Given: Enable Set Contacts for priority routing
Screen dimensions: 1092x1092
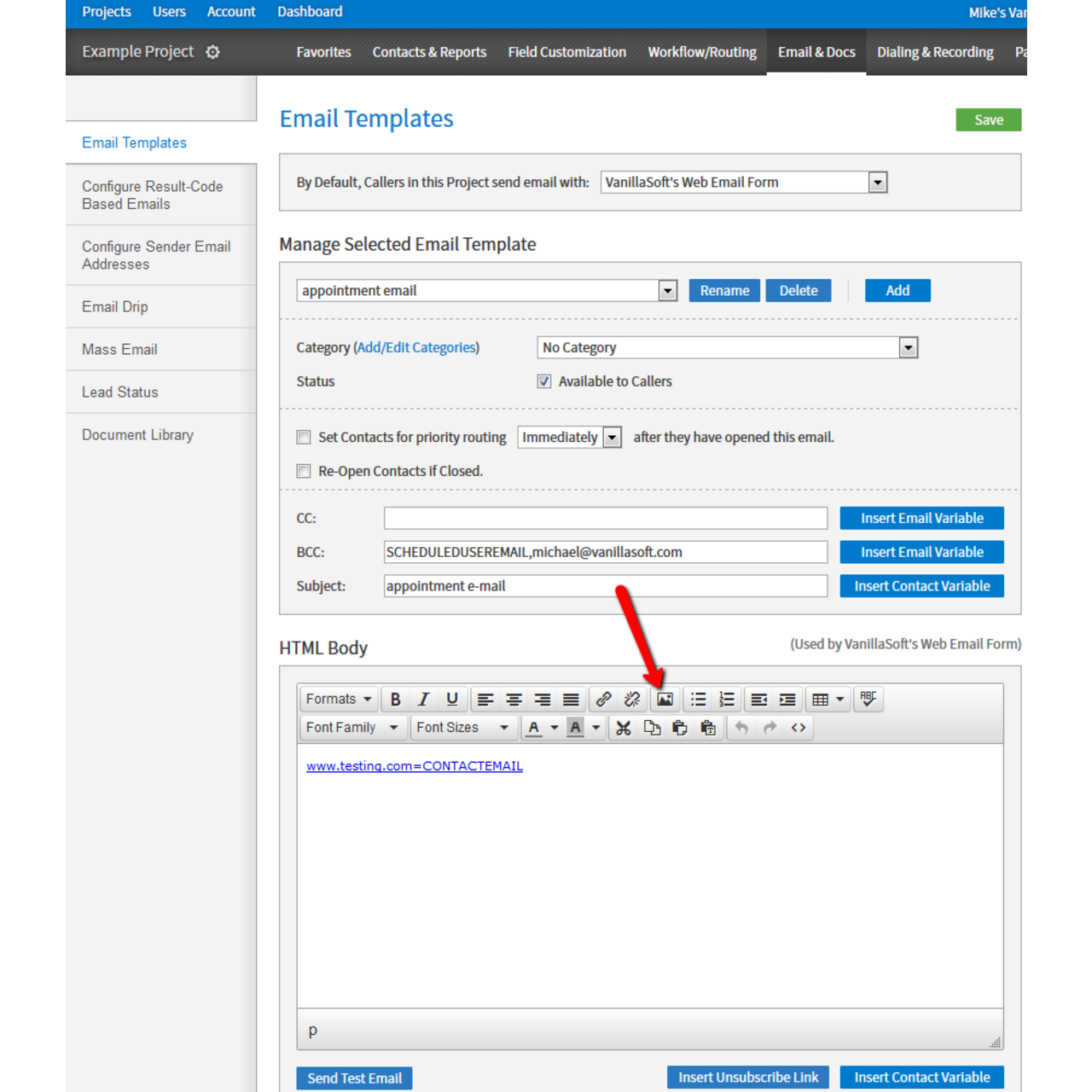Looking at the screenshot, I should pyautogui.click(x=304, y=437).
